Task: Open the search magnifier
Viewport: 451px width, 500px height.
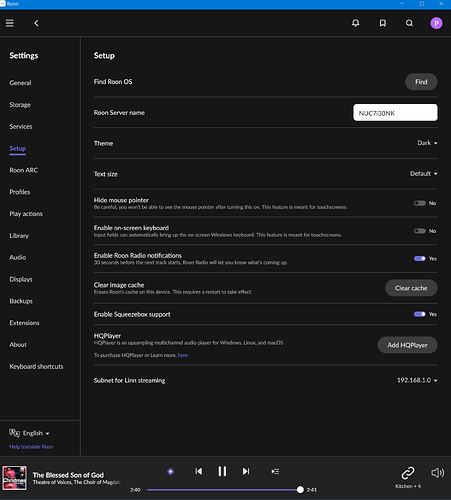Action: pos(409,23)
